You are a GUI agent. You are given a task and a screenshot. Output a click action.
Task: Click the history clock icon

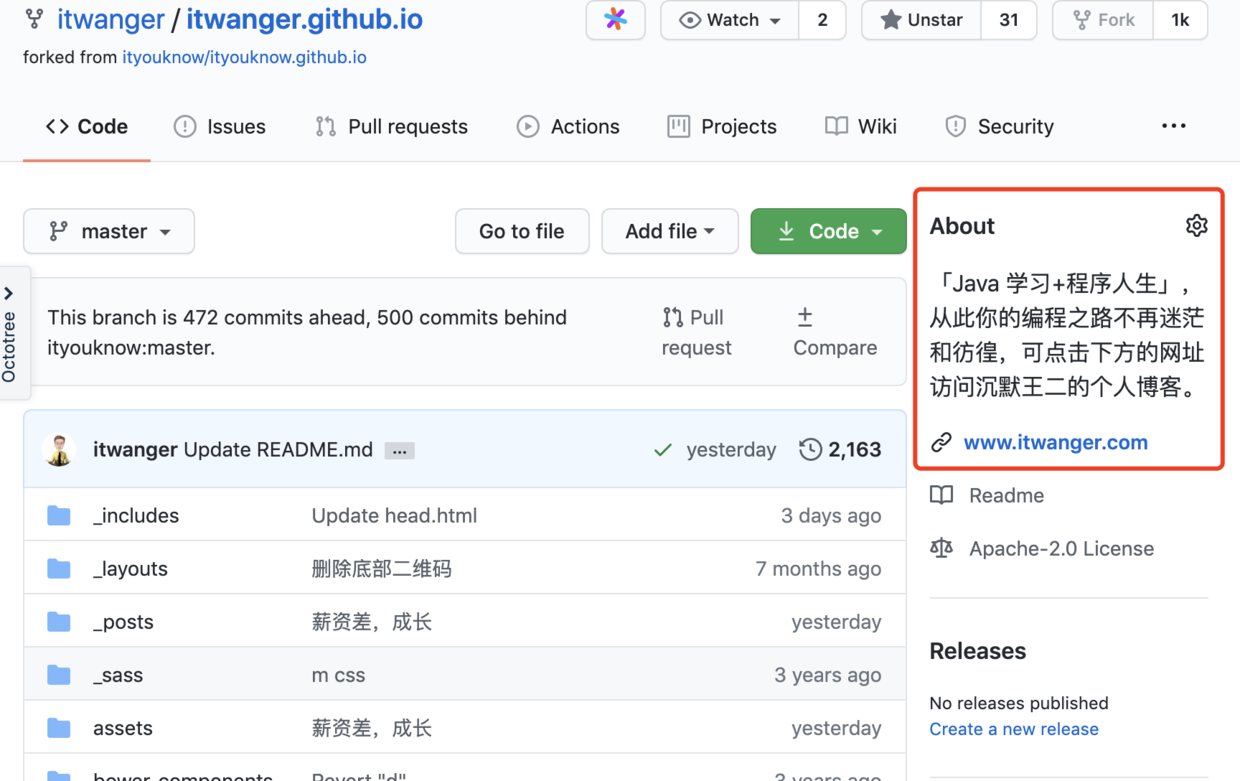coord(810,450)
